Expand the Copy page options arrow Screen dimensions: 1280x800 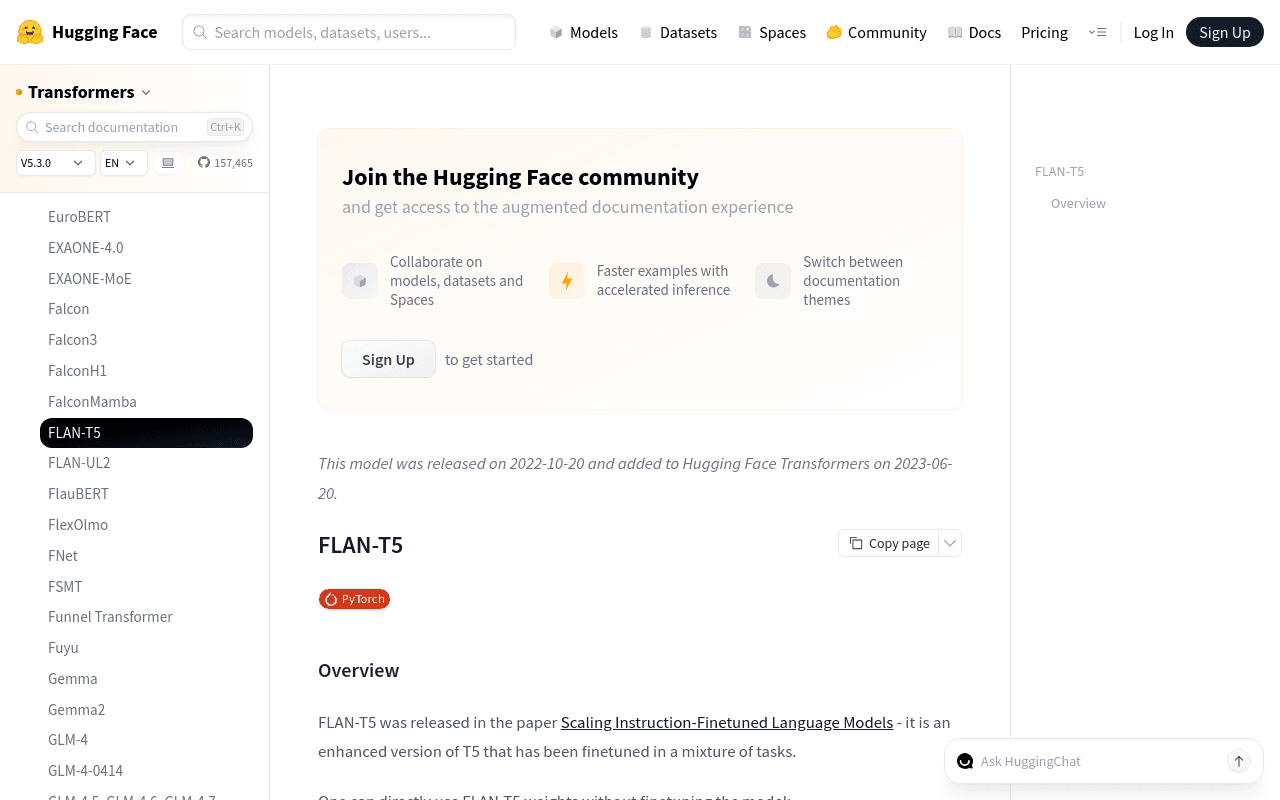coord(951,543)
